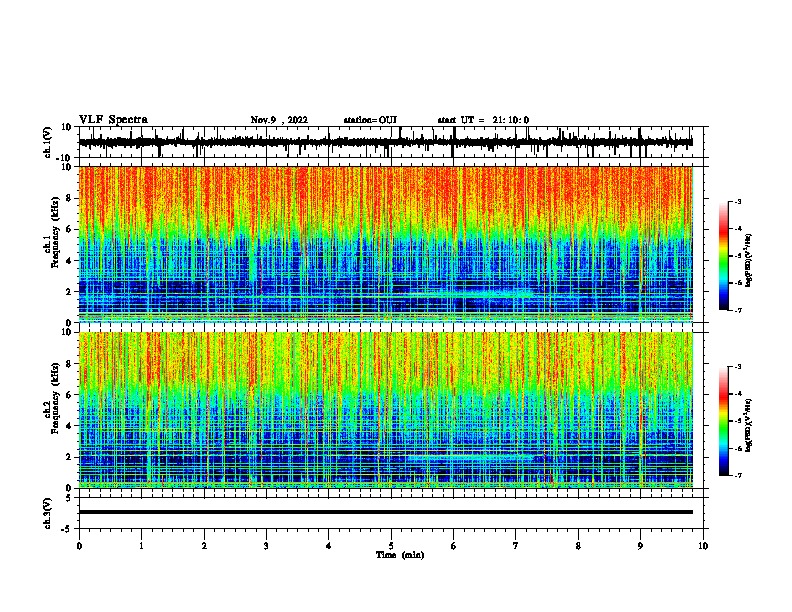Click the ch.1 spectrogram color scale bar

724,256
